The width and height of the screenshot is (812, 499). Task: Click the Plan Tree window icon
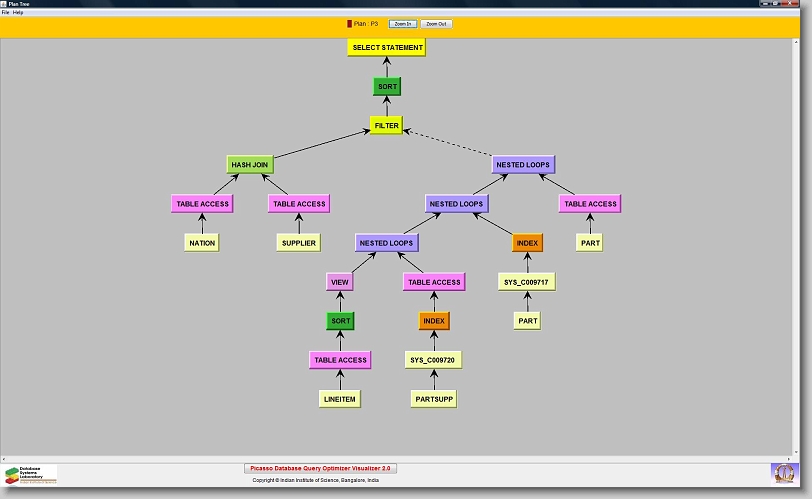(5, 4)
